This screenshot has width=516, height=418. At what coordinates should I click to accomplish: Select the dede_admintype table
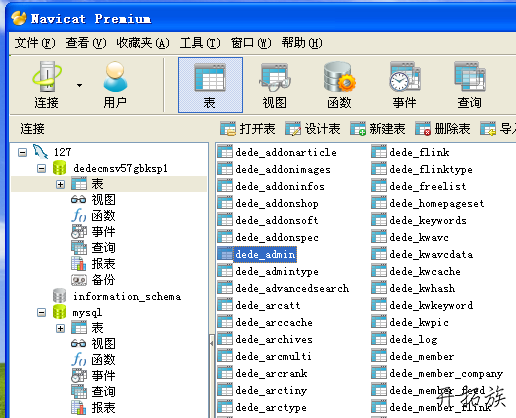277,271
